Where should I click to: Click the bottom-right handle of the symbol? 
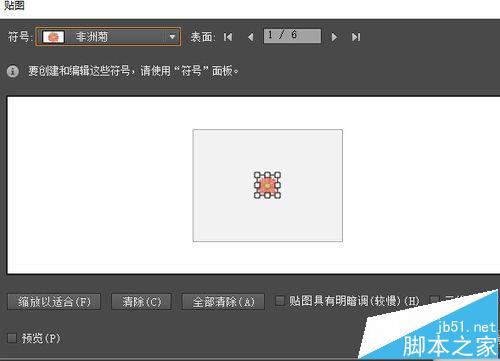coord(277,195)
